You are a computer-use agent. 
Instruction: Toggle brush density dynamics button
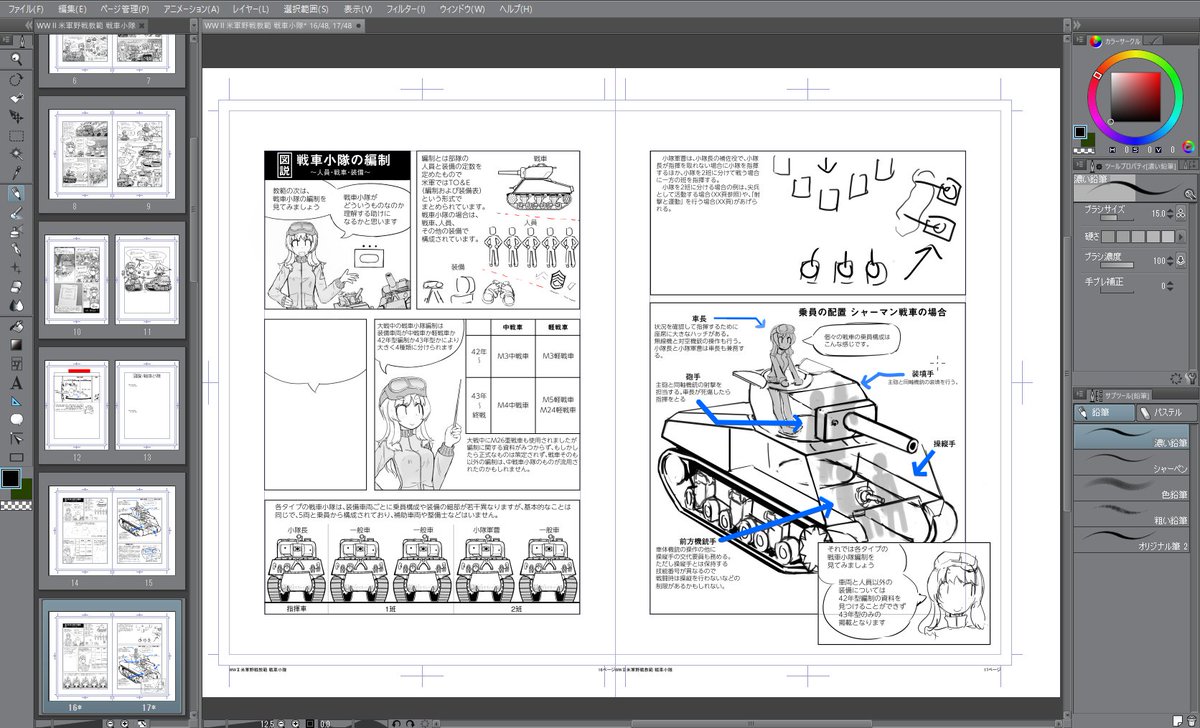(x=1181, y=261)
